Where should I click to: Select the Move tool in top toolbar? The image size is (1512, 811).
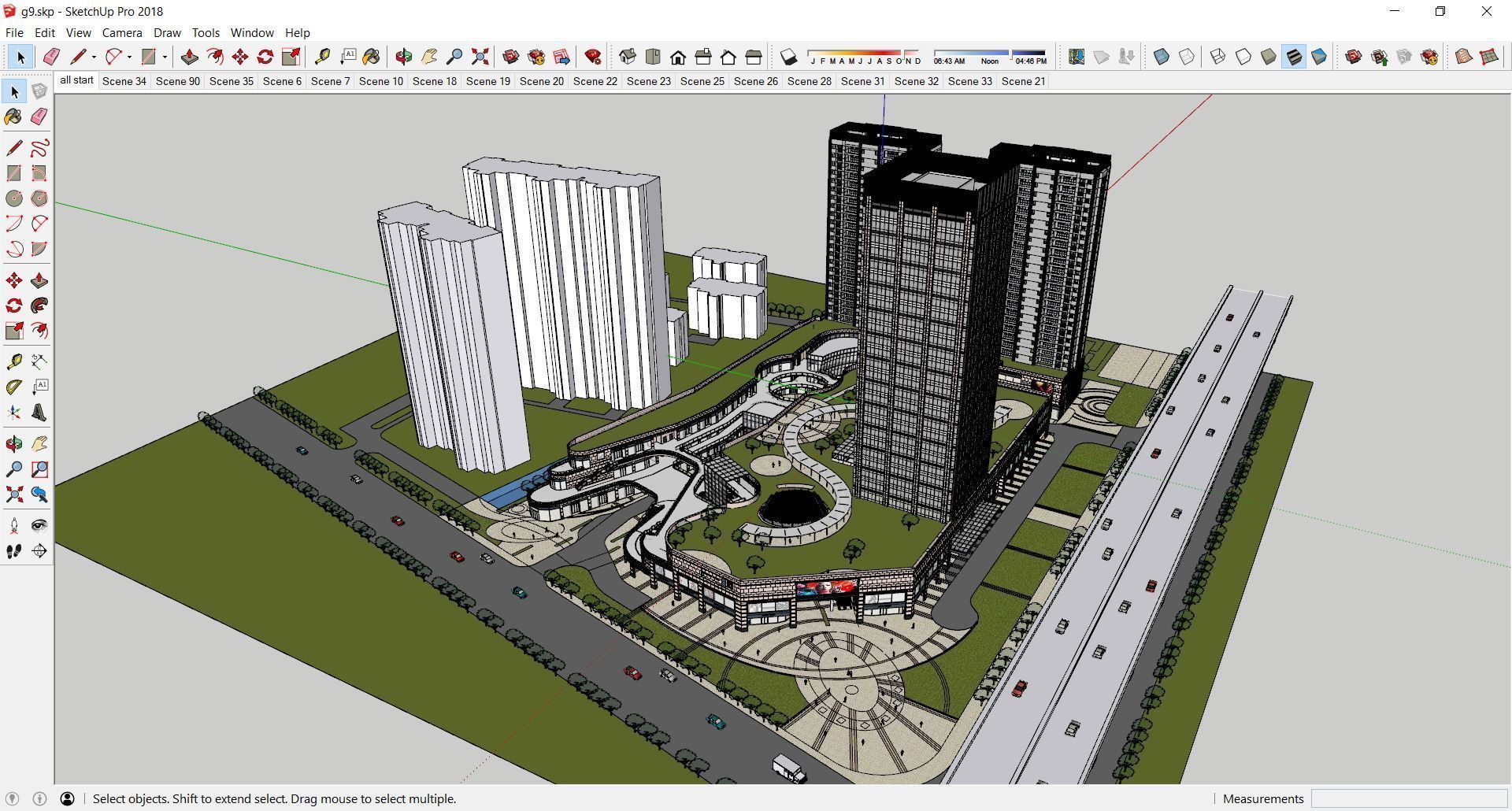(240, 57)
